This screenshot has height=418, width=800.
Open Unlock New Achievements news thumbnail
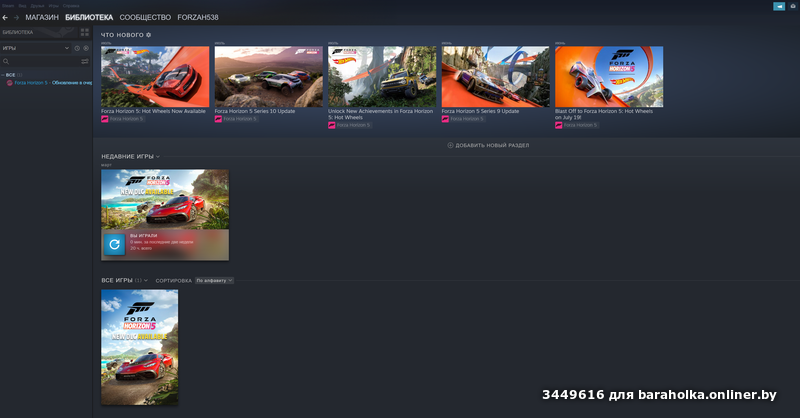tap(382, 77)
